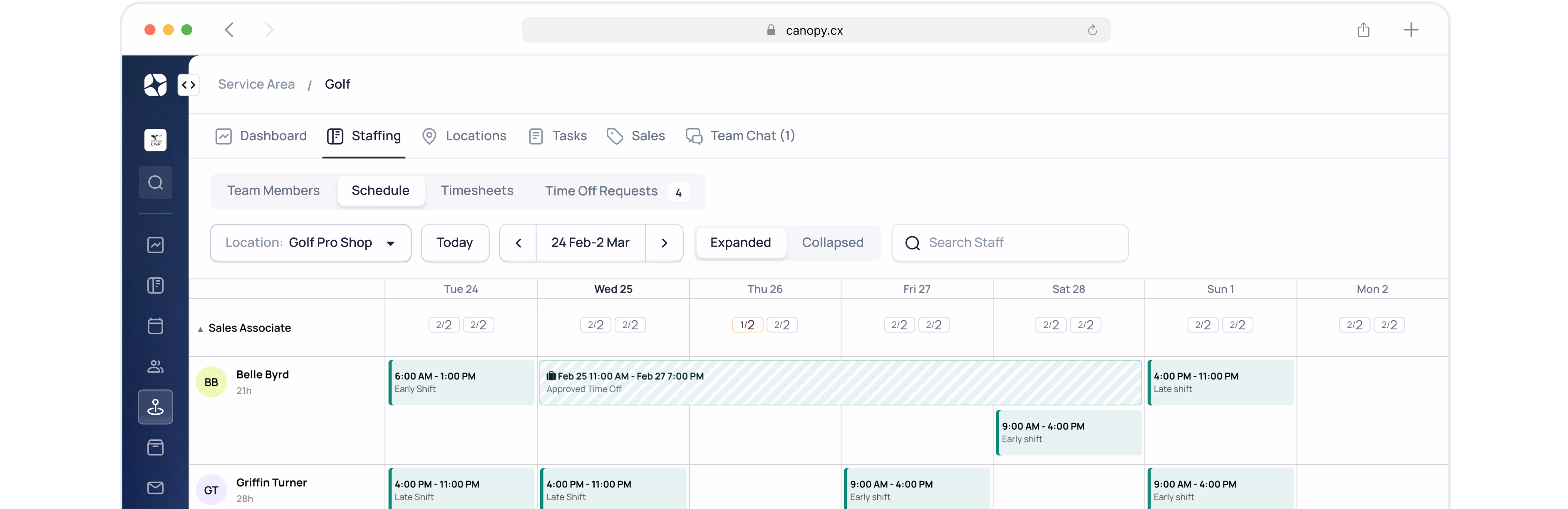This screenshot has height=509, width=1568.
Task: Click the magnifier icon in Search Staff
Action: tap(913, 243)
